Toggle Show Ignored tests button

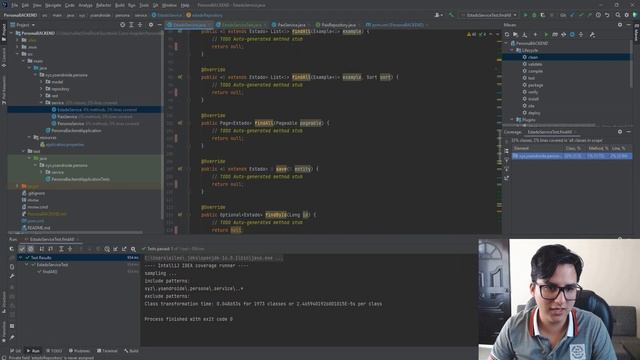click(31, 249)
